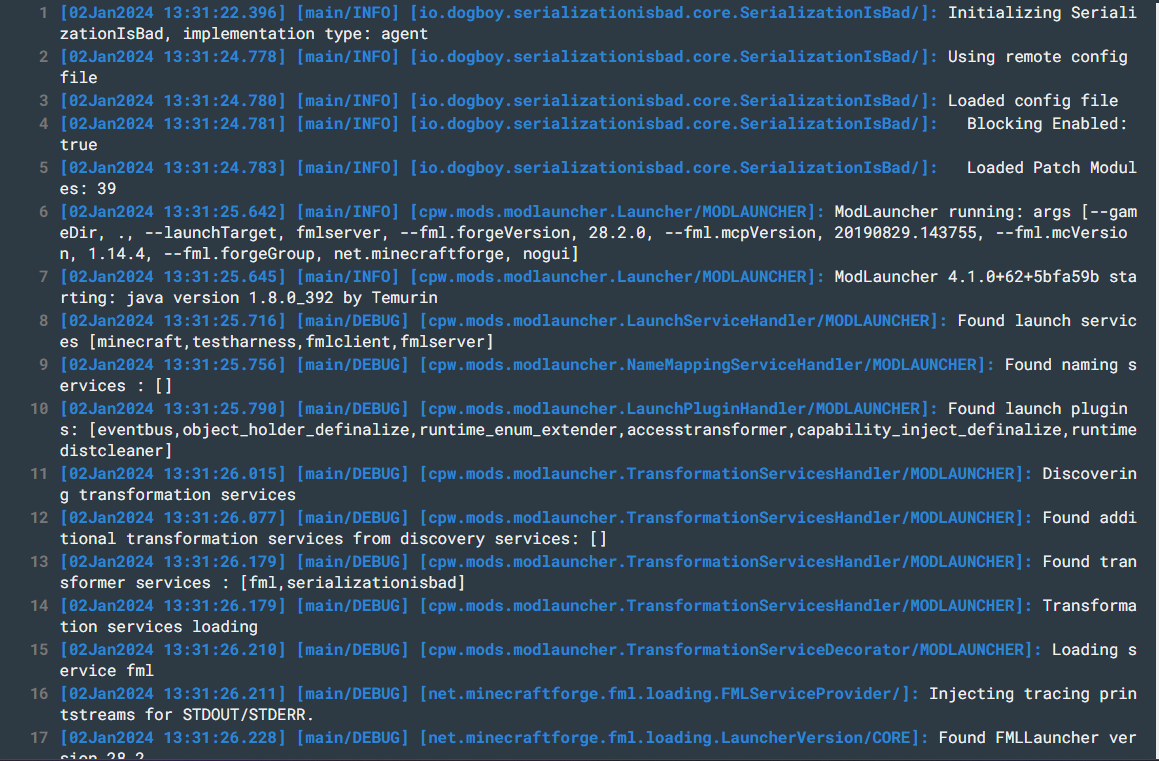Click 'Injecting tracing prin' message text
This screenshot has height=761, width=1159.
pyautogui.click(x=1033, y=693)
